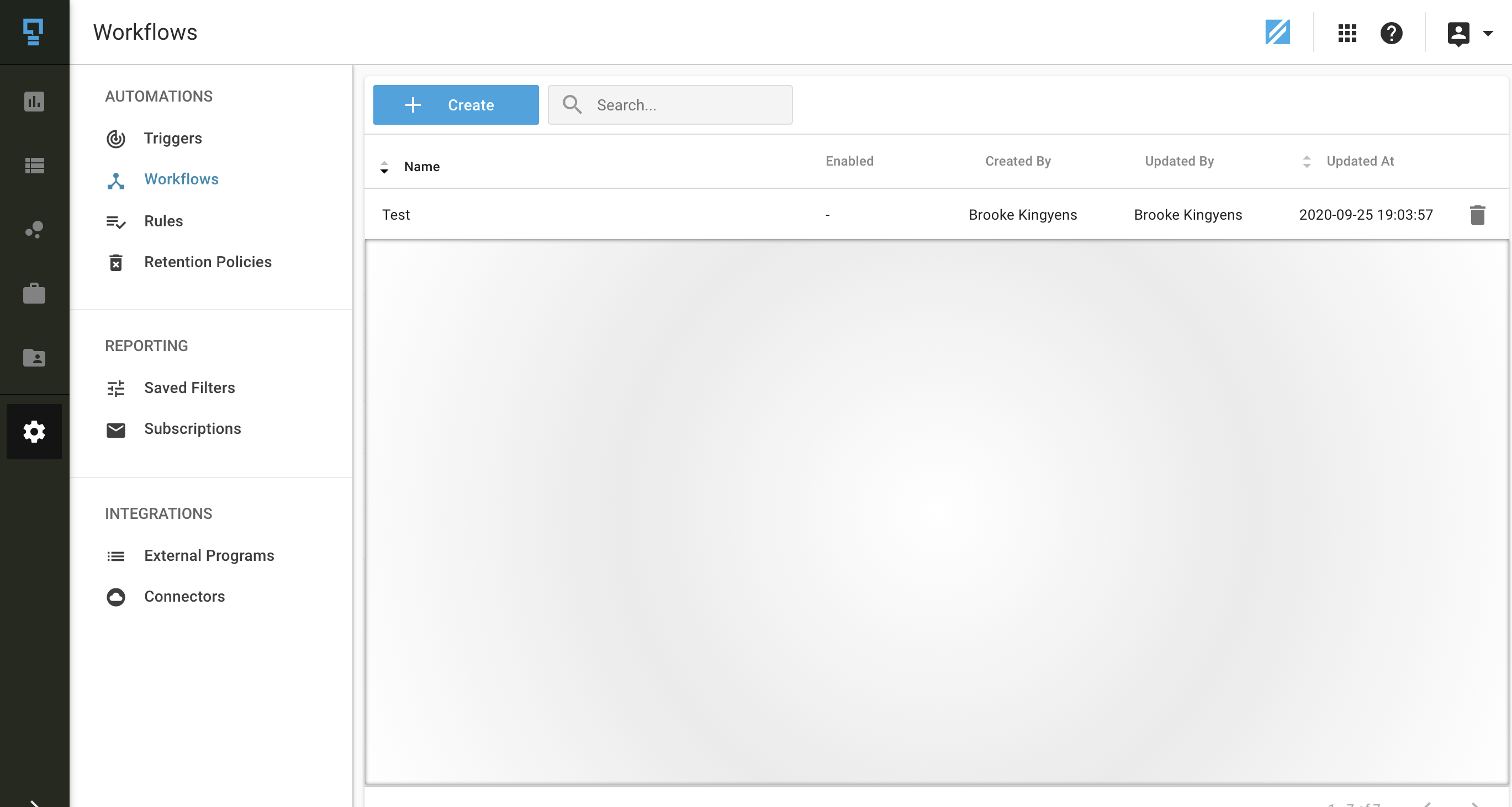Go to Triggers in Automations
Screen dimensions: 1512x807
(172, 139)
